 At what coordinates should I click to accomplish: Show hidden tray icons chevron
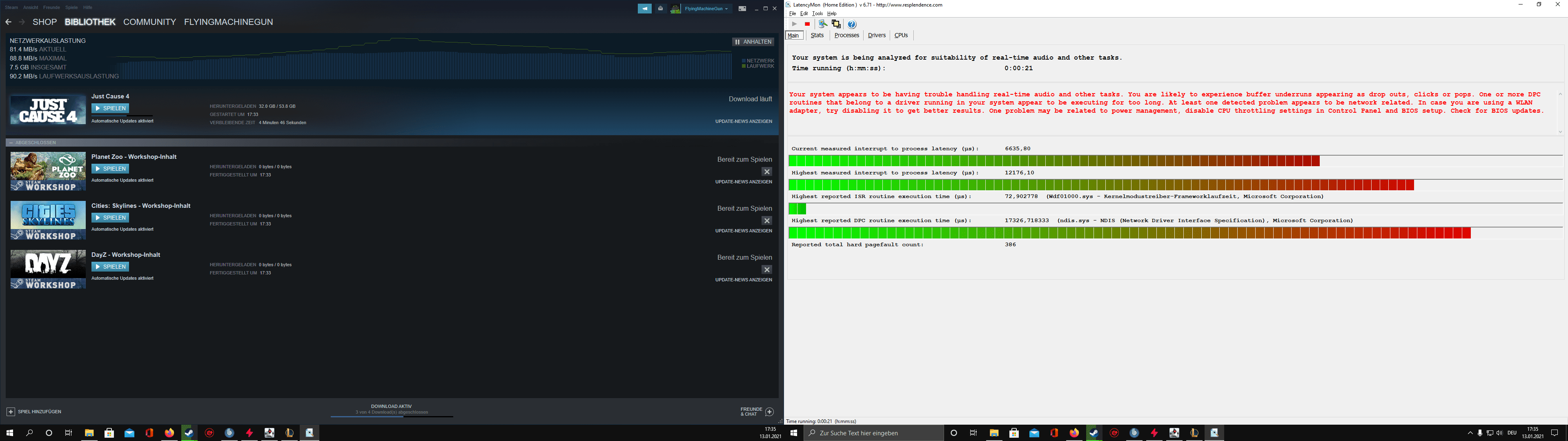click(1470, 433)
